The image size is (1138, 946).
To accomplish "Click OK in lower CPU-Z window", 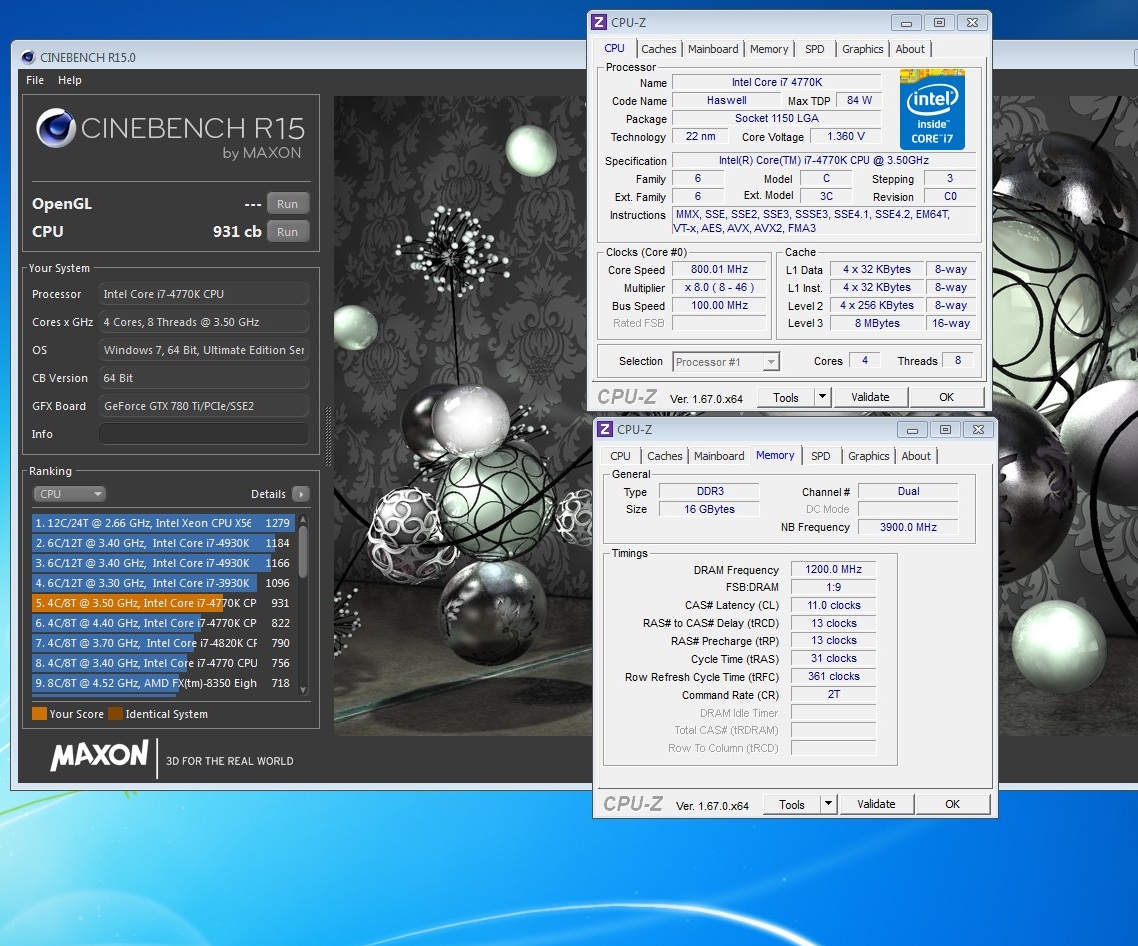I will pyautogui.click(x=952, y=804).
